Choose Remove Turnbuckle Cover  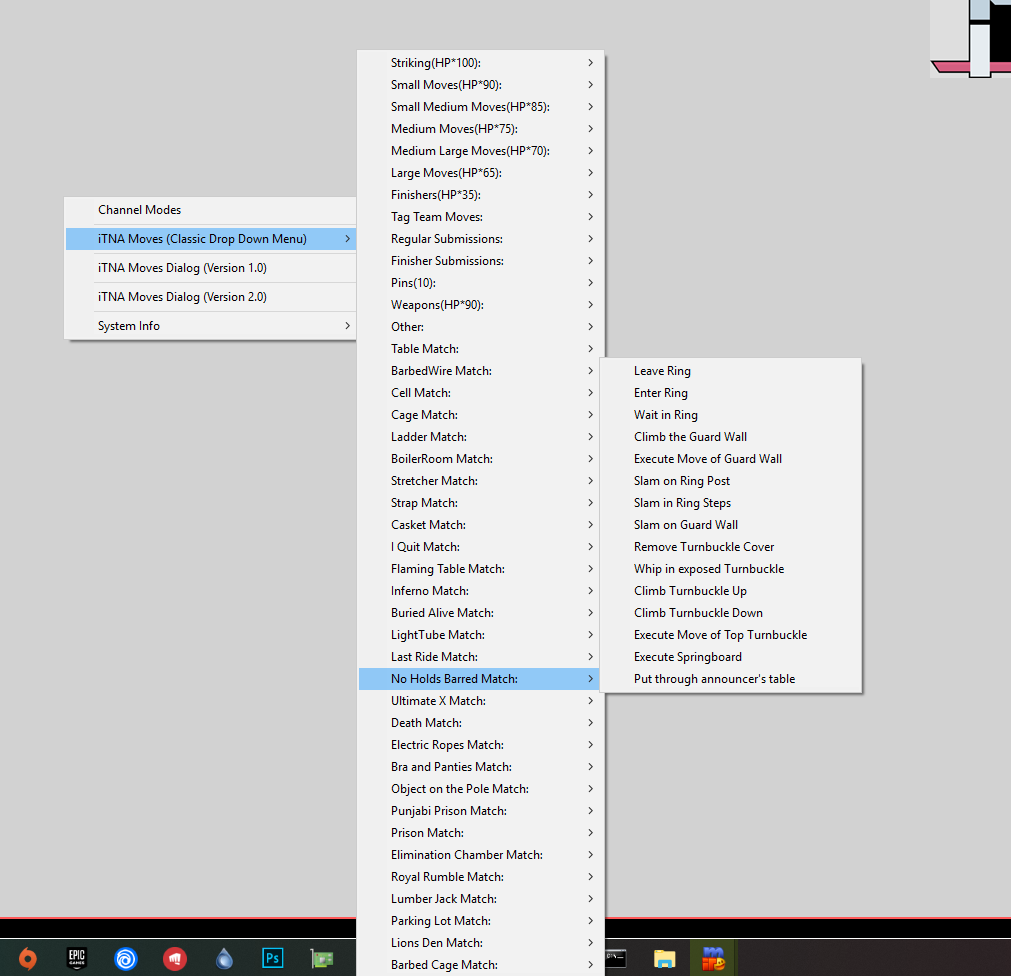pos(731,547)
